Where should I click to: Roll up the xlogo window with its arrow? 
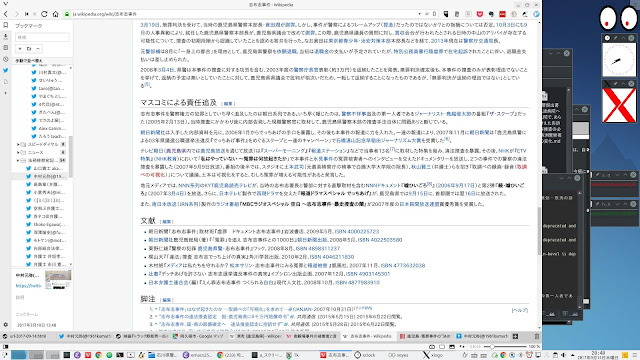coord(623,84)
